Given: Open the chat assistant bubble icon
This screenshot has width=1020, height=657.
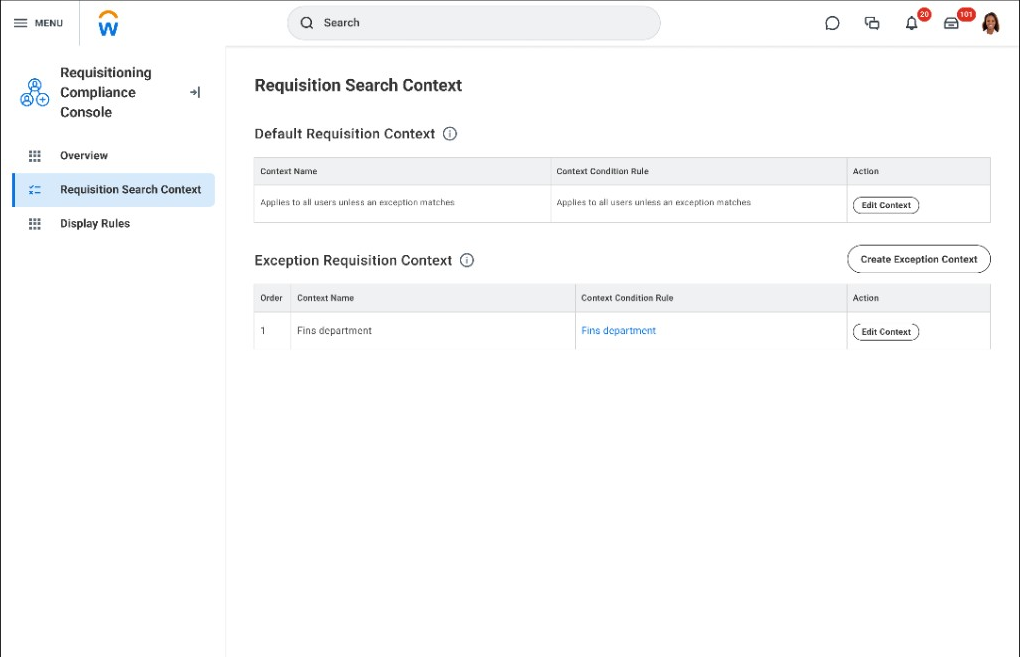Looking at the screenshot, I should click(832, 23).
